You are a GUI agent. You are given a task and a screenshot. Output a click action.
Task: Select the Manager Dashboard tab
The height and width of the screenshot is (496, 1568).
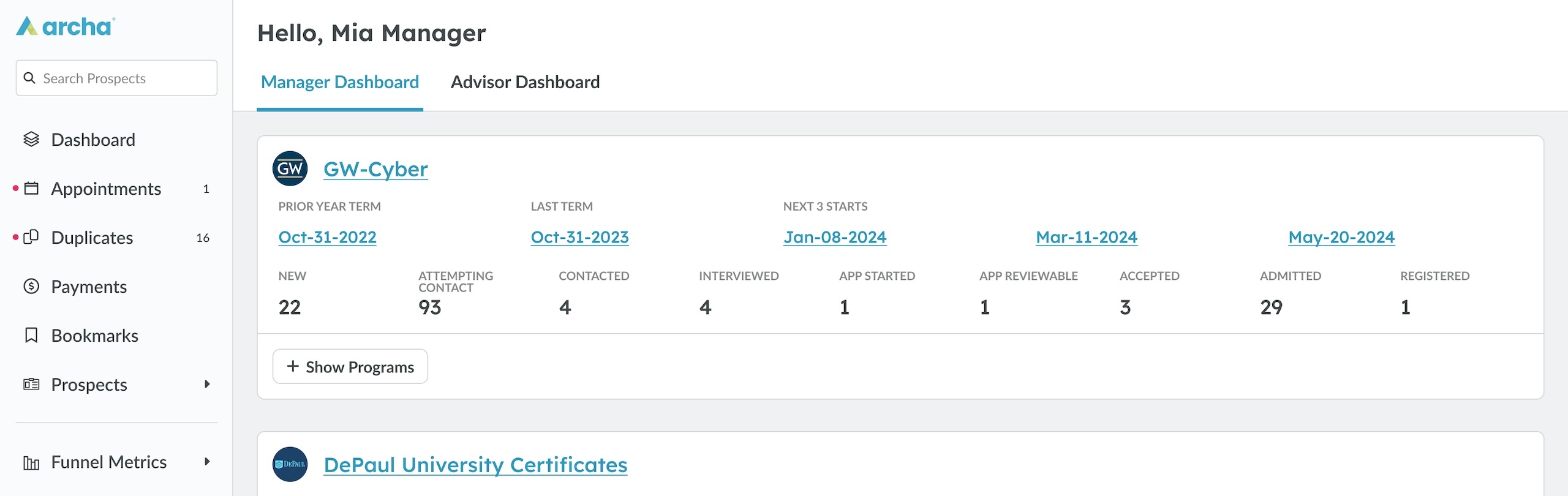pyautogui.click(x=340, y=82)
